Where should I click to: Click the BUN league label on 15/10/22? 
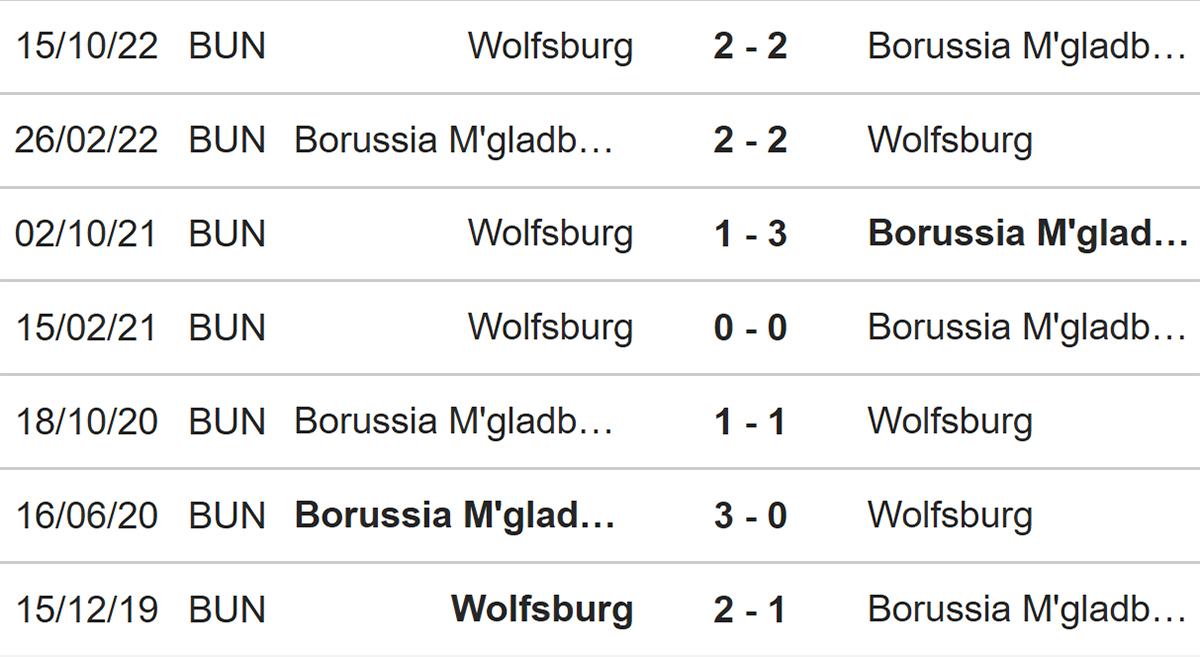[227, 46]
